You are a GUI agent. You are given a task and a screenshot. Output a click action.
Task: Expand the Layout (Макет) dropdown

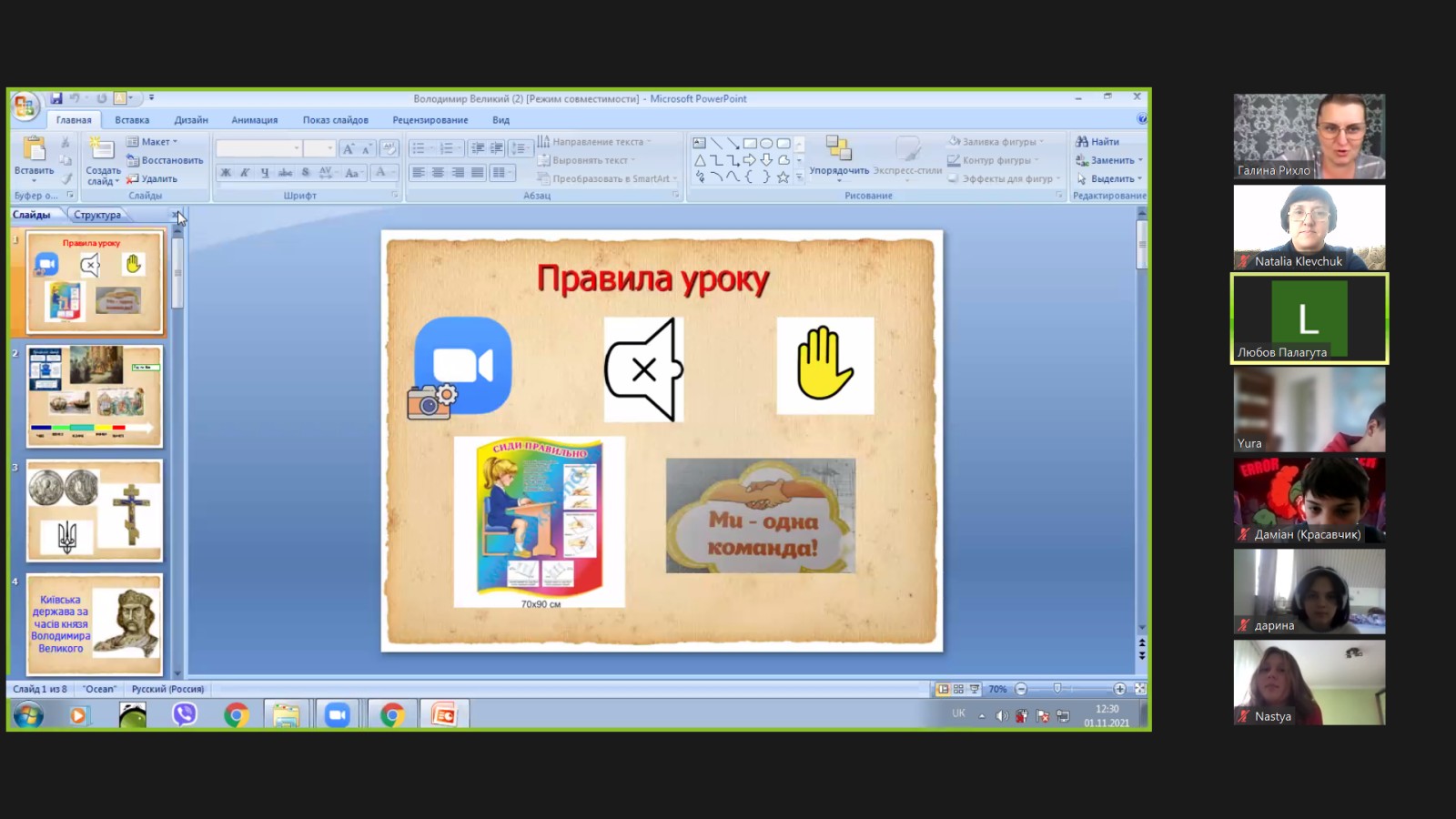coord(152,142)
